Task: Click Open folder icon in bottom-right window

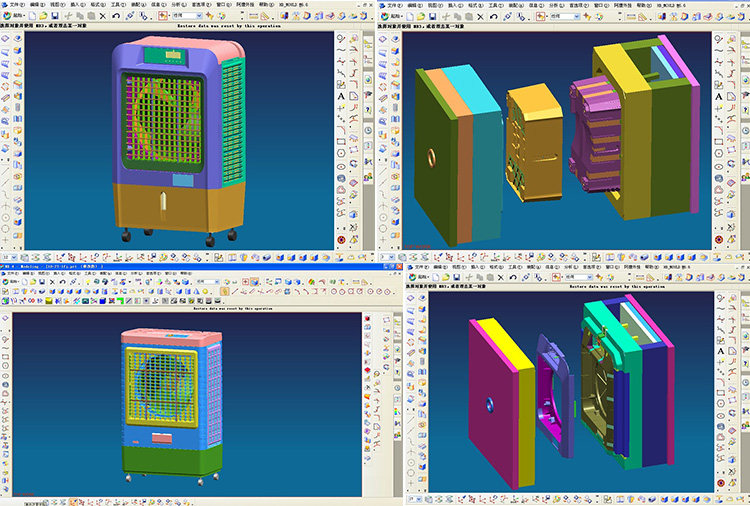Action: coord(446,277)
